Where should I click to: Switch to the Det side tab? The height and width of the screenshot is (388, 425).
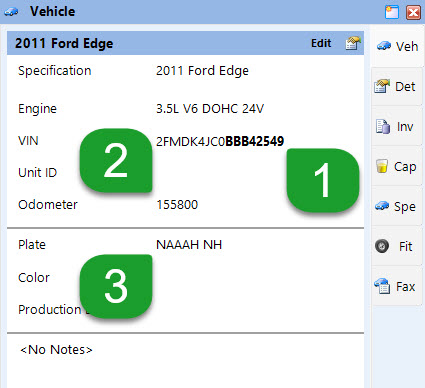(397, 86)
